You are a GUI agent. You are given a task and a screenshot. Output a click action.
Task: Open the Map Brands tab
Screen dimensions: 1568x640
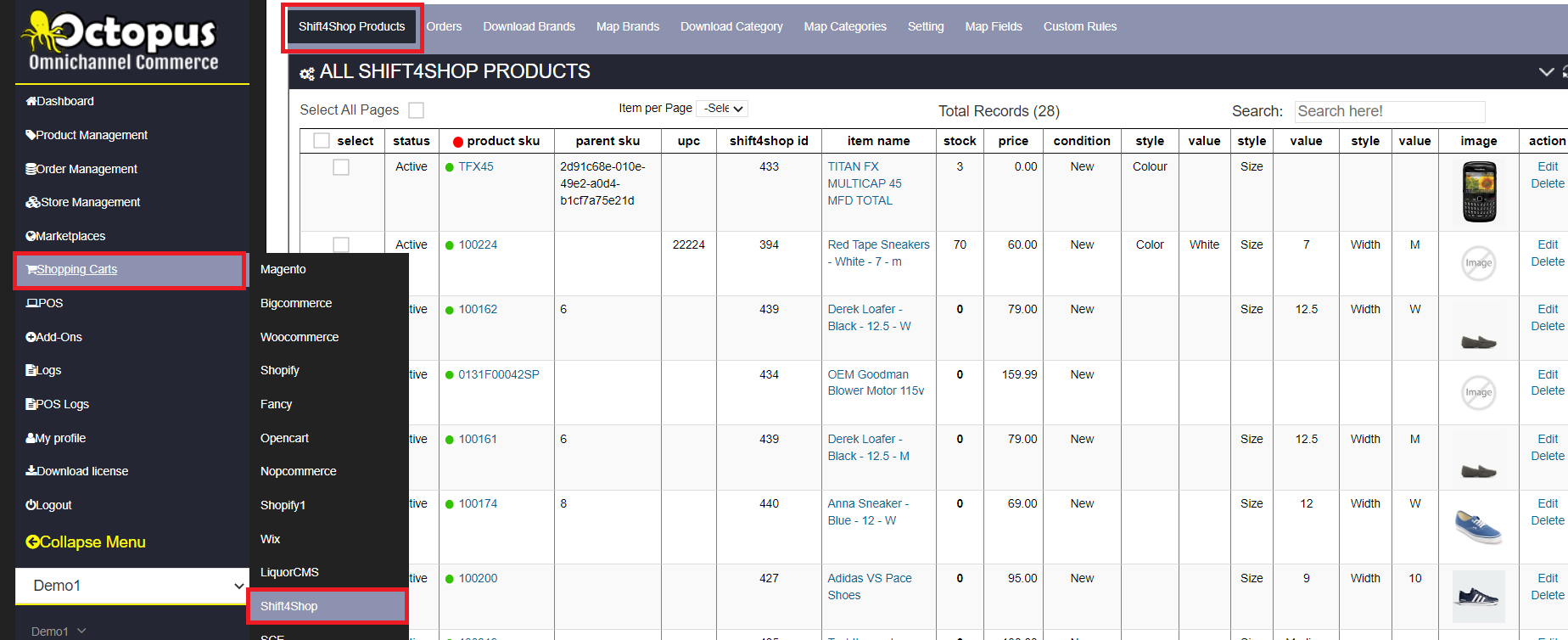point(628,26)
